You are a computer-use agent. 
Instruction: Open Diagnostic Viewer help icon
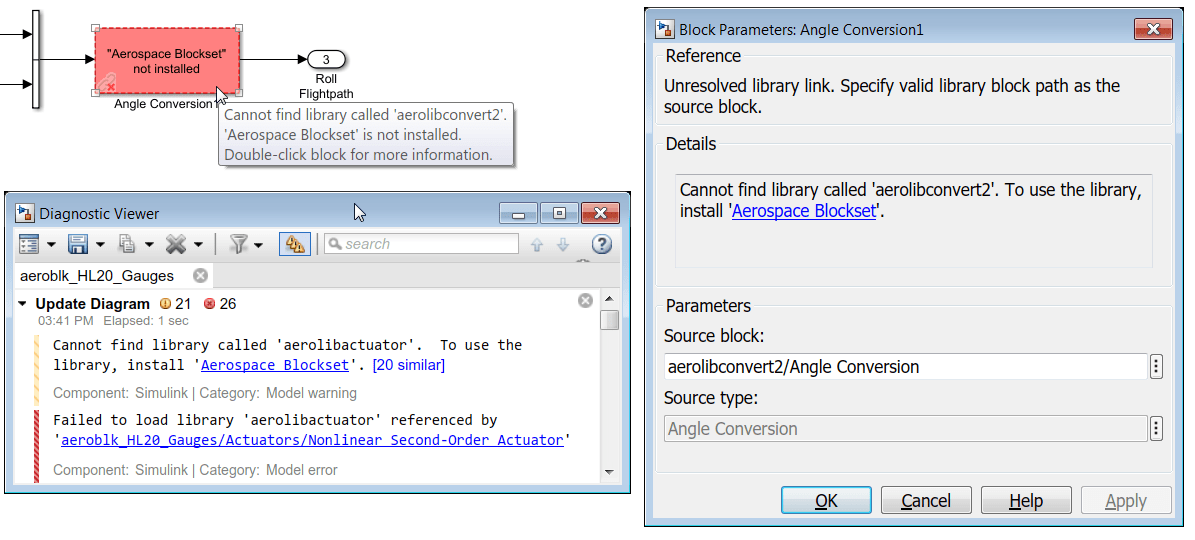(x=601, y=244)
